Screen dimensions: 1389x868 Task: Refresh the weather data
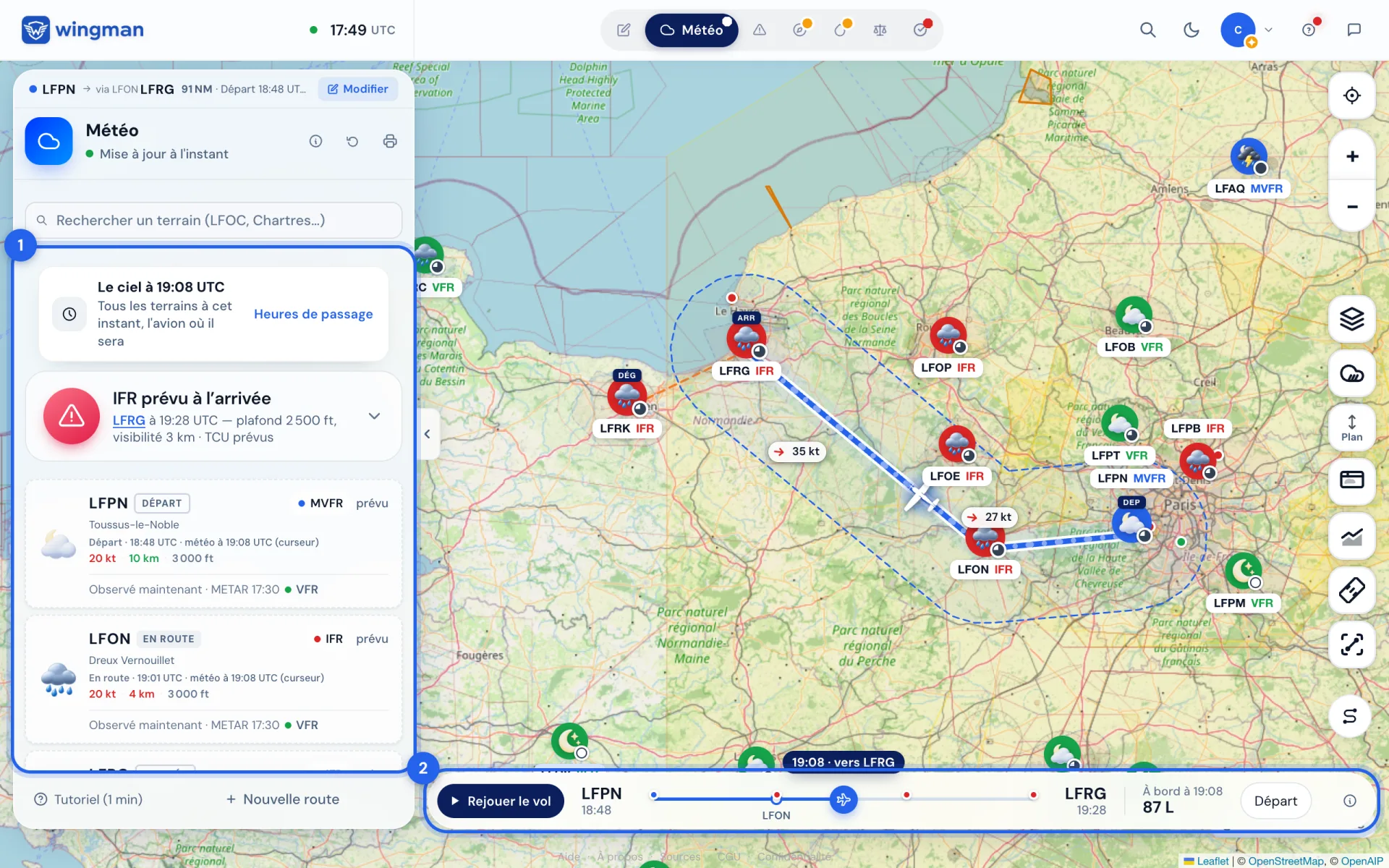click(352, 141)
